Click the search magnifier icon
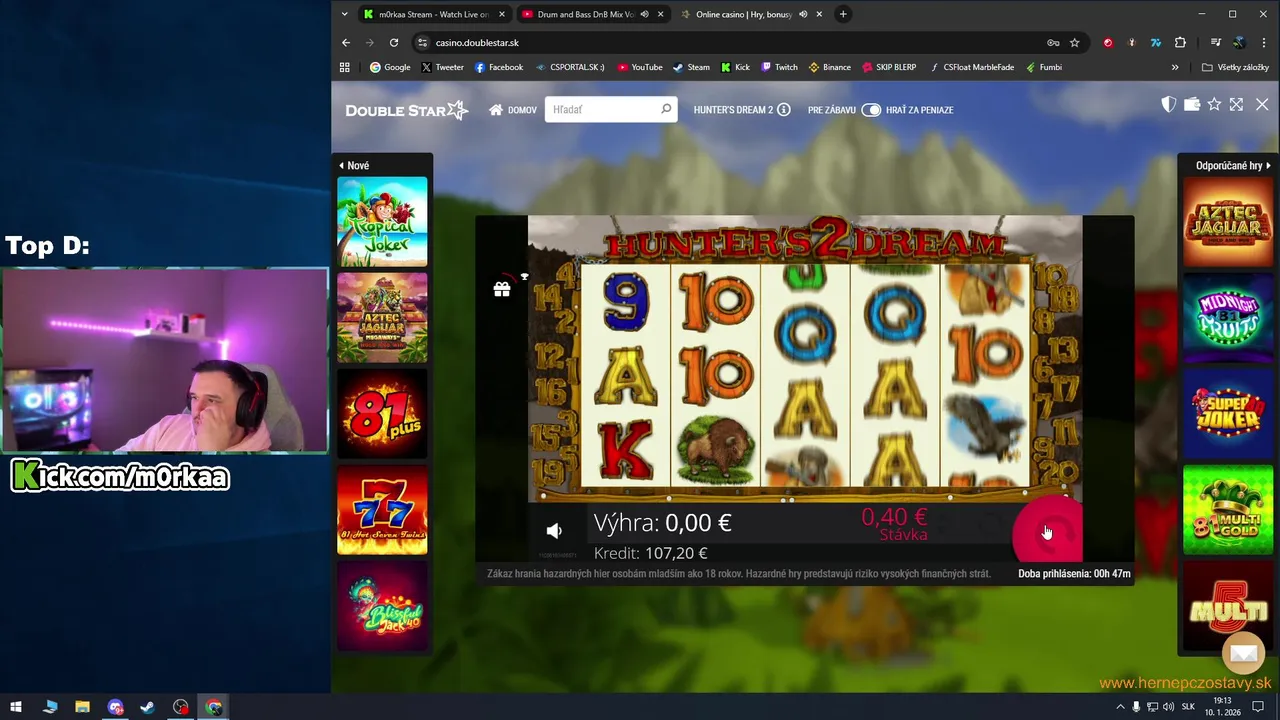Viewport: 1280px width, 720px height. [x=666, y=109]
